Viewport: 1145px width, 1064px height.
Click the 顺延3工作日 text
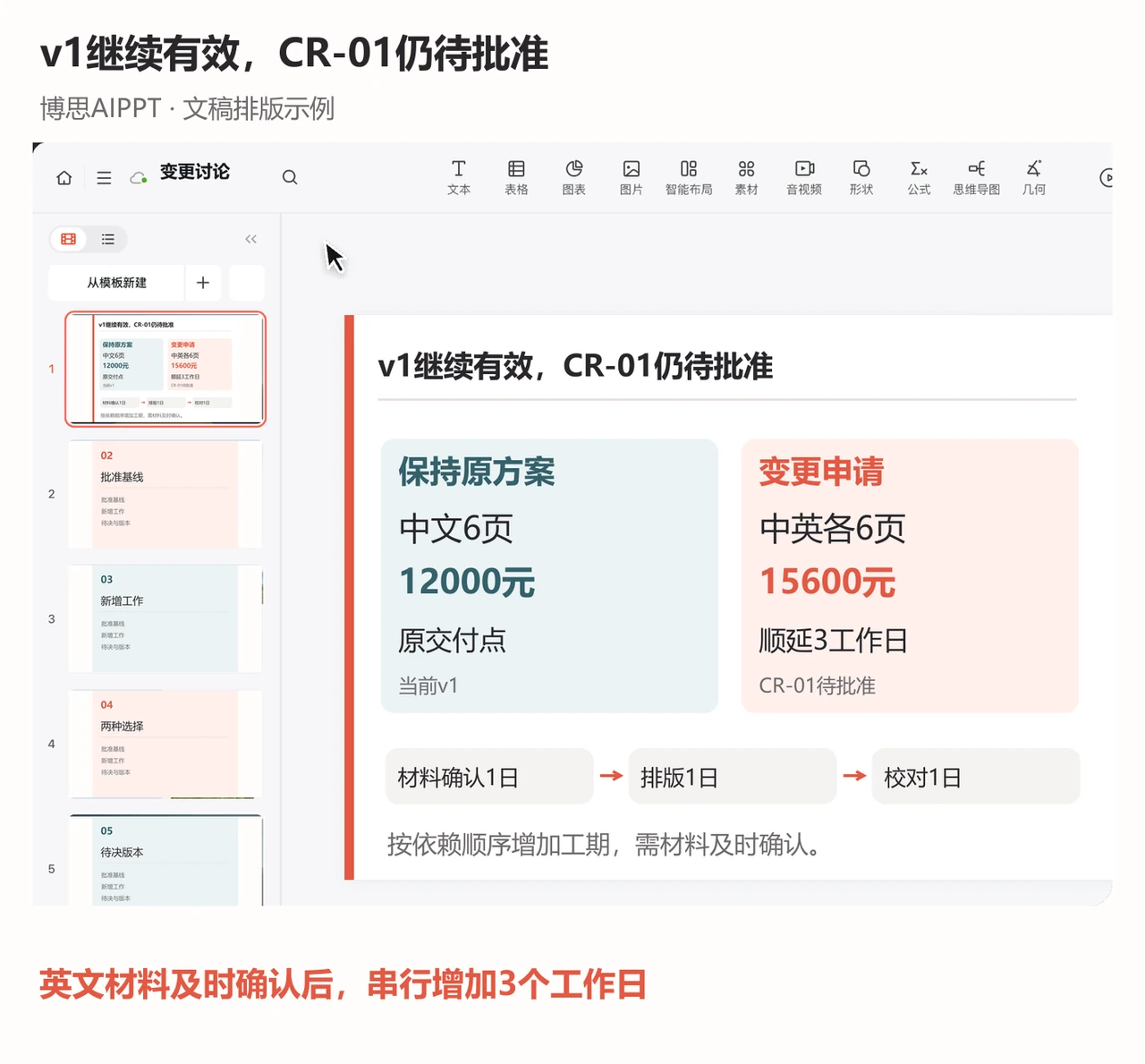tap(834, 641)
